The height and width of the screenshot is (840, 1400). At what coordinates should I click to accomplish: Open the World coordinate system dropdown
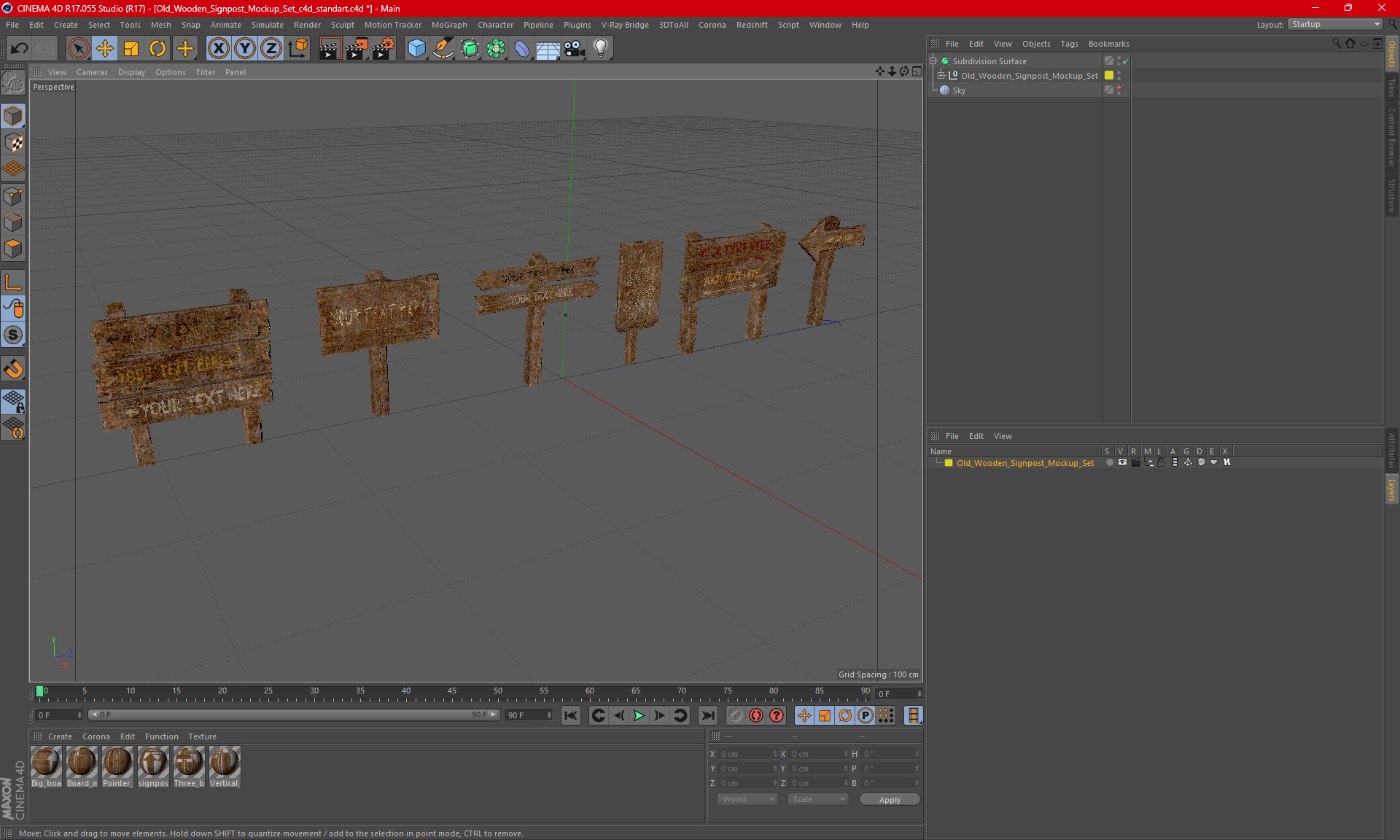[x=747, y=799]
